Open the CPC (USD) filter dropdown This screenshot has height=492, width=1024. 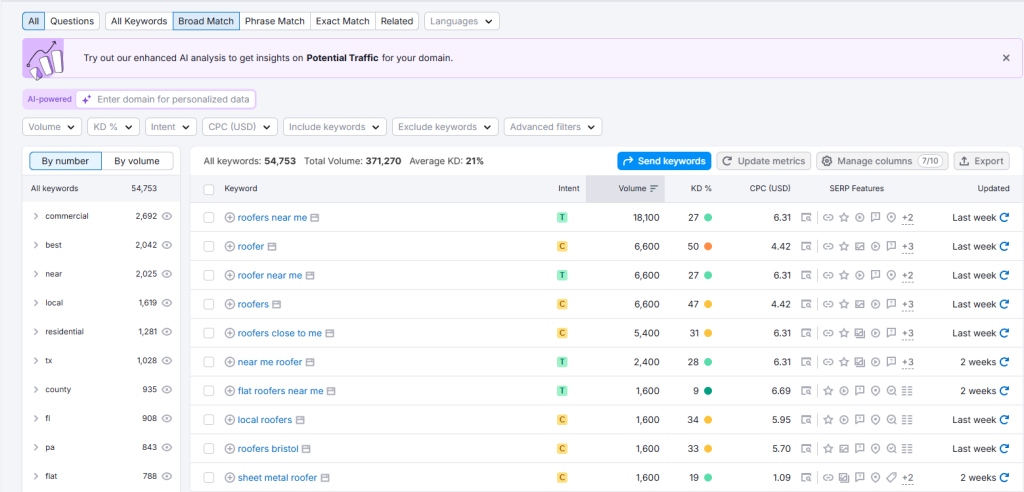point(240,127)
